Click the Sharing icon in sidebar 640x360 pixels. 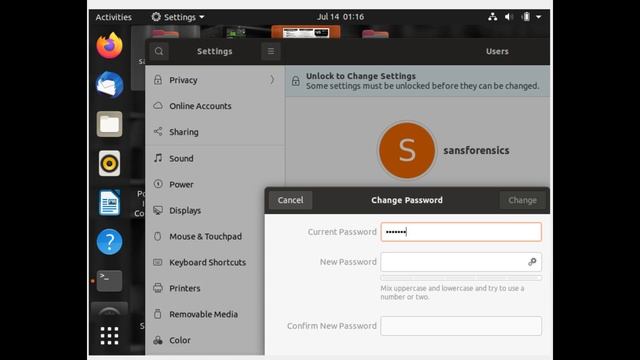158,131
